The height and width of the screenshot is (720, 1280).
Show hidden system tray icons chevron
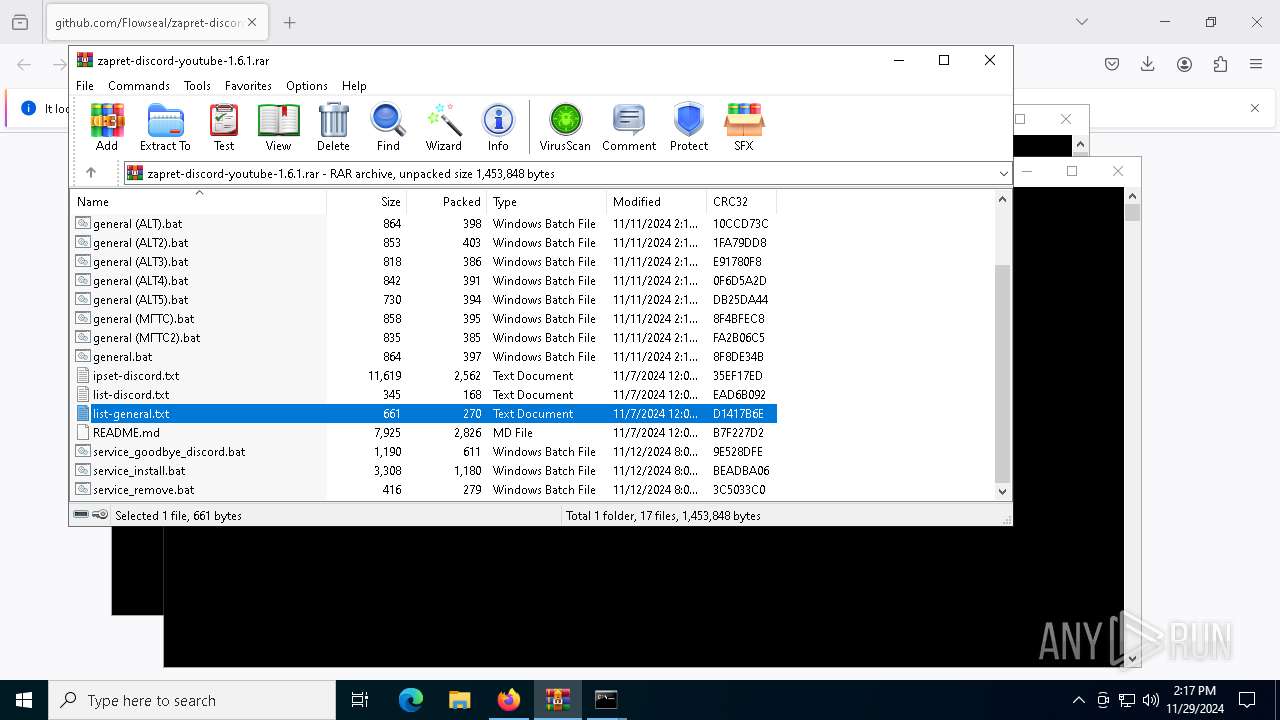coord(1078,700)
